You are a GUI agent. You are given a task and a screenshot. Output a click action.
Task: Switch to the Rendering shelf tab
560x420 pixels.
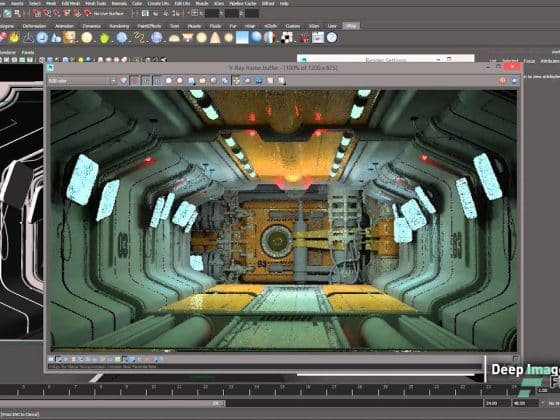pyautogui.click(x=119, y=26)
